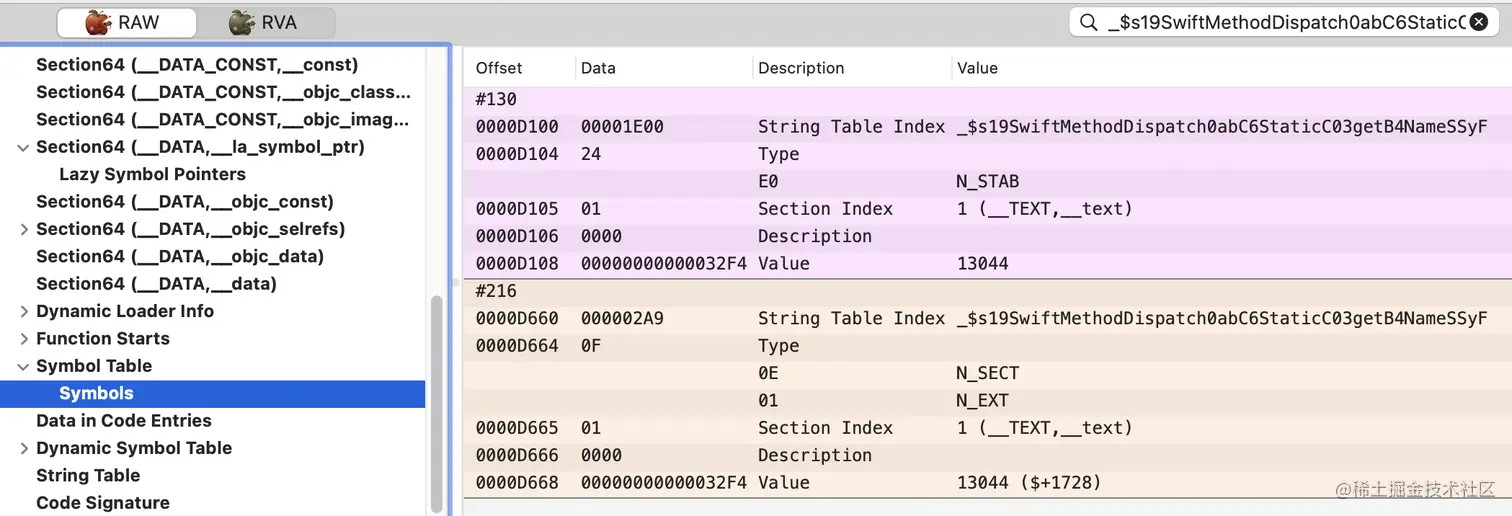Collapse the __DATA,__la_symbol_ptr section
This screenshot has height=516, width=1512.
[23, 147]
